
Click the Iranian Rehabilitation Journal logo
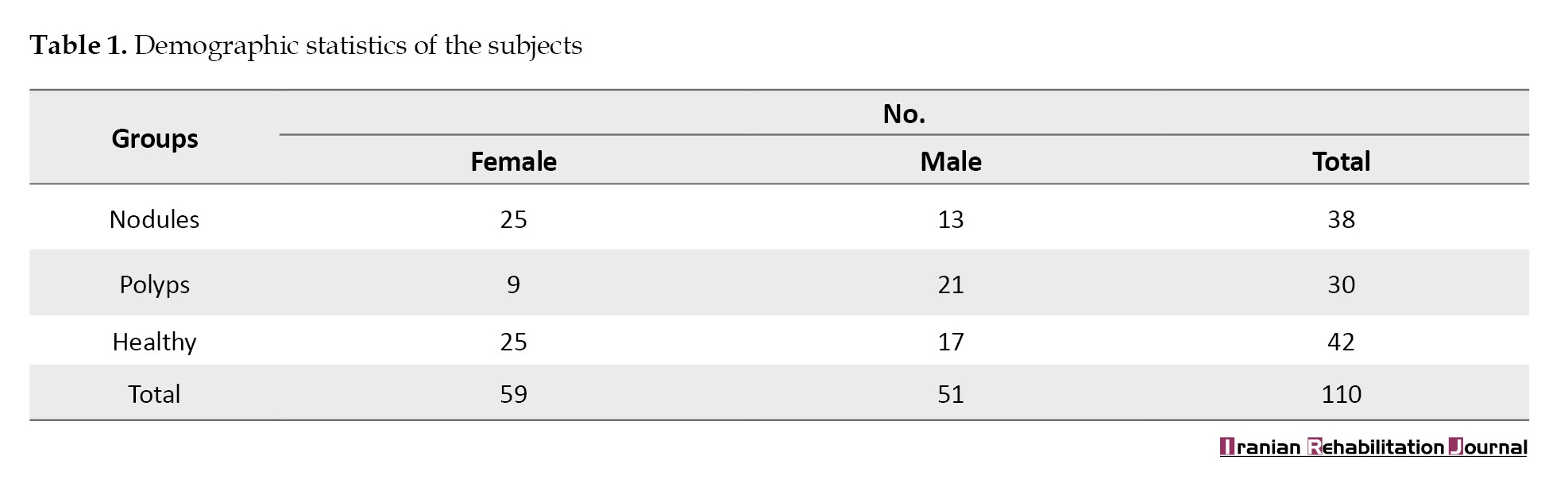[x=1373, y=447]
